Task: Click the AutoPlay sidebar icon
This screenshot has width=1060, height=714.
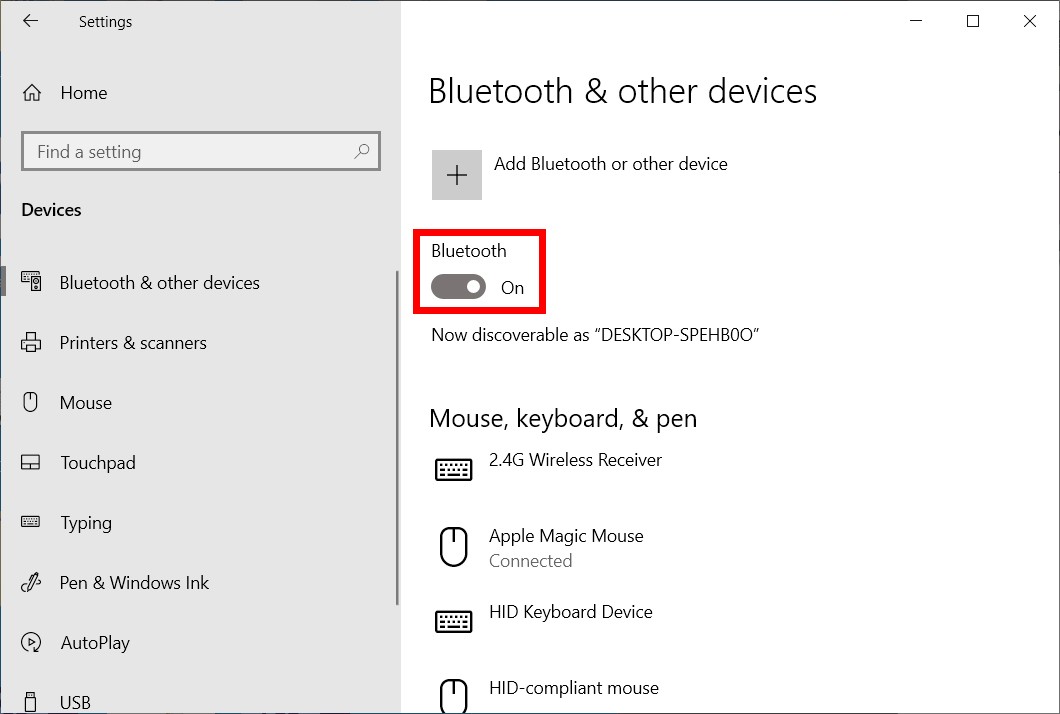Action: 31,643
